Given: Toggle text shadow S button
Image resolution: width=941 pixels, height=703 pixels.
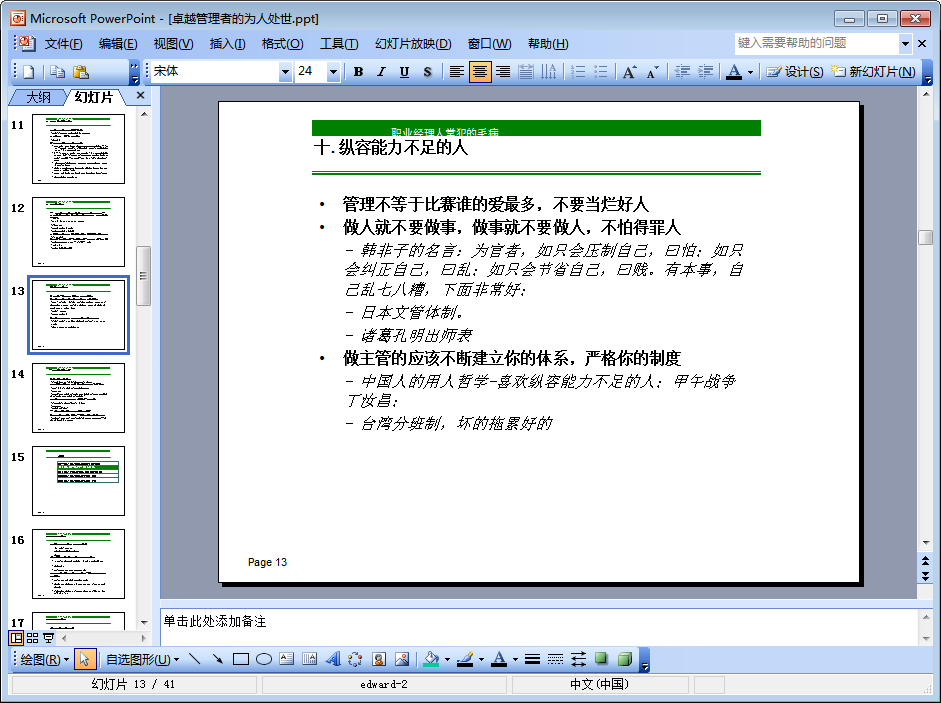Looking at the screenshot, I should 427,72.
